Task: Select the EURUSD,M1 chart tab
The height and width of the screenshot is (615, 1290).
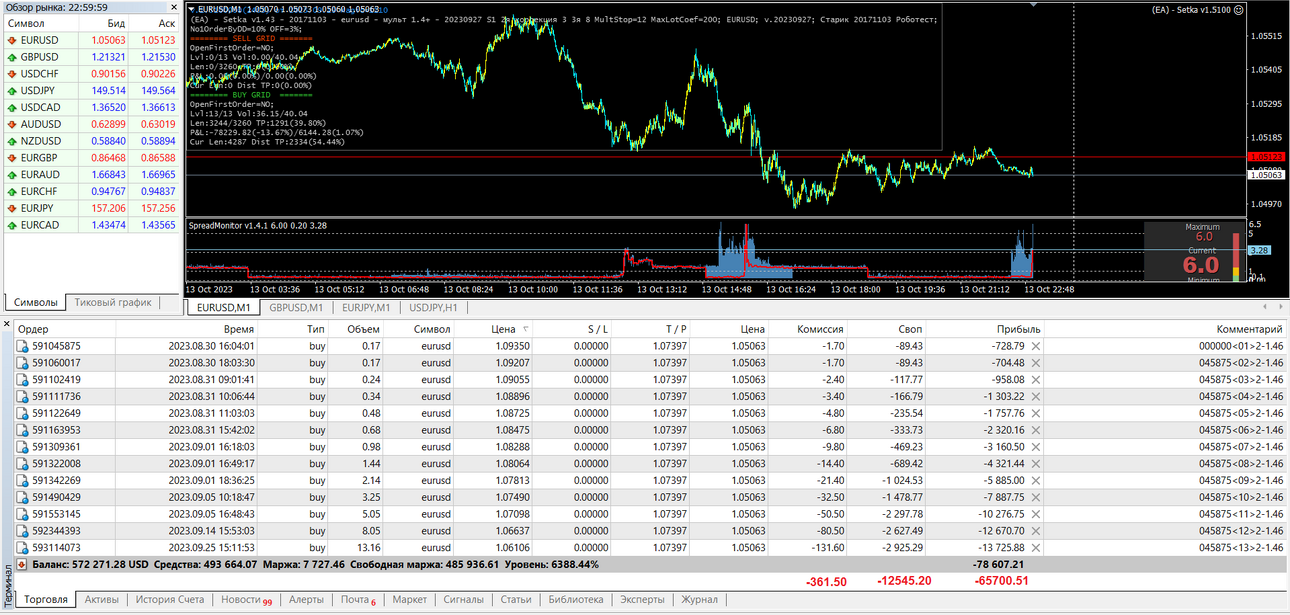Action: pyautogui.click(x=223, y=308)
